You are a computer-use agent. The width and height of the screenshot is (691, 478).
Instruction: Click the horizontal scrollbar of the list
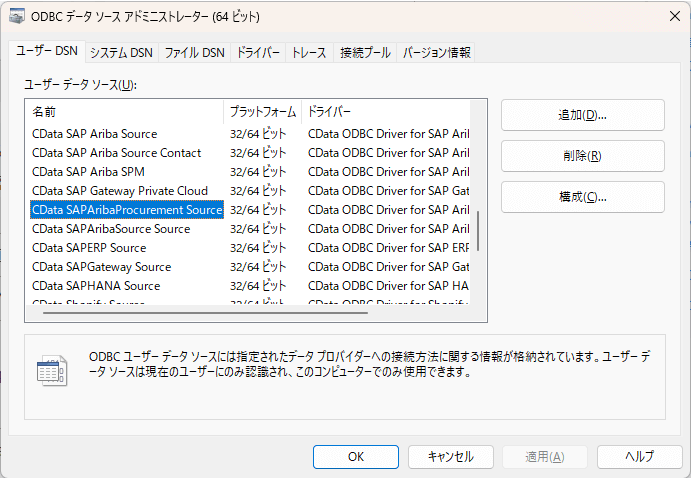tap(205, 313)
